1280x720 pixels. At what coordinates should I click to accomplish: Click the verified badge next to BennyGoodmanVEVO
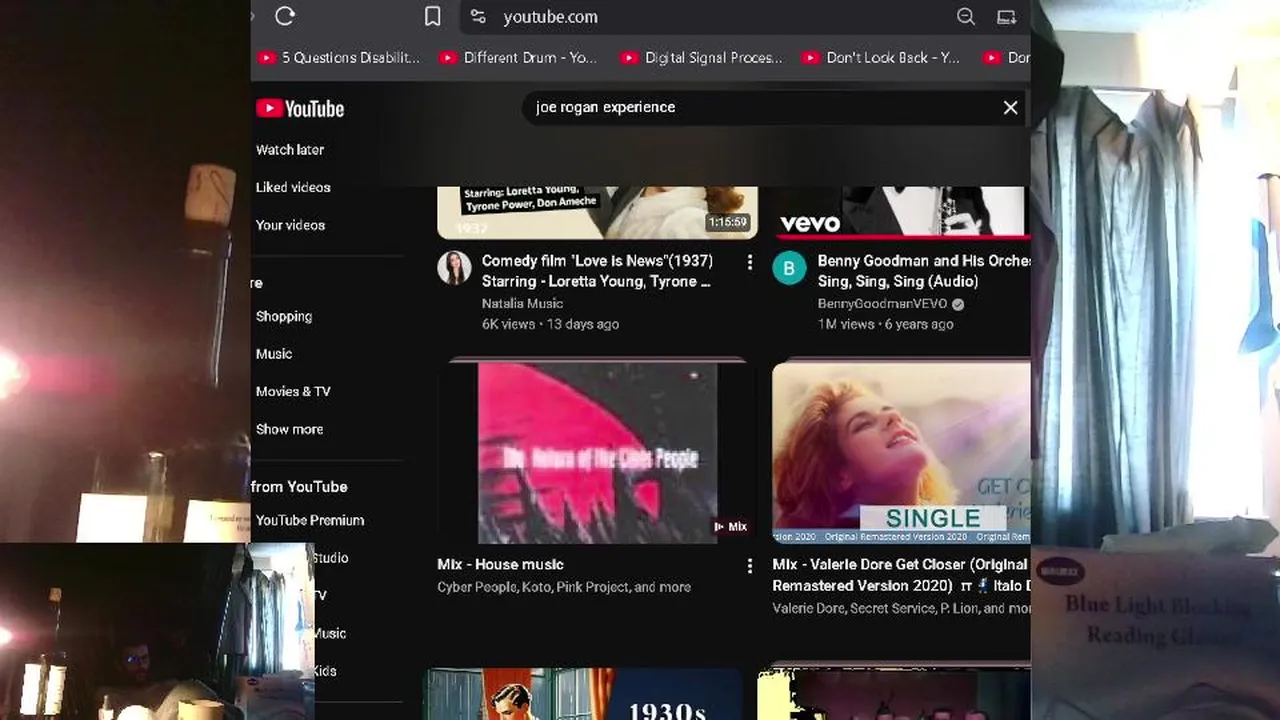point(958,304)
